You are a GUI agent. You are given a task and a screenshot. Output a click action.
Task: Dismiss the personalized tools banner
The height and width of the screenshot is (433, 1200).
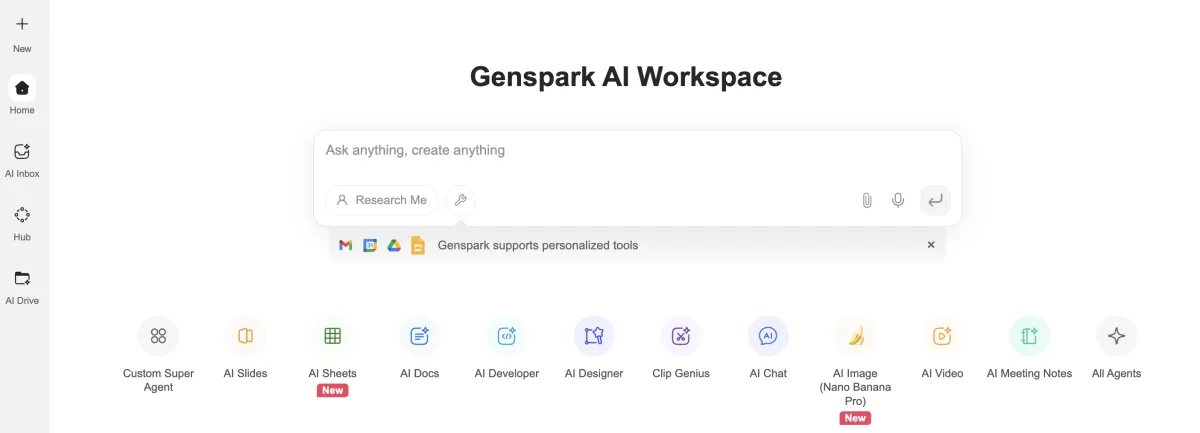coord(931,245)
